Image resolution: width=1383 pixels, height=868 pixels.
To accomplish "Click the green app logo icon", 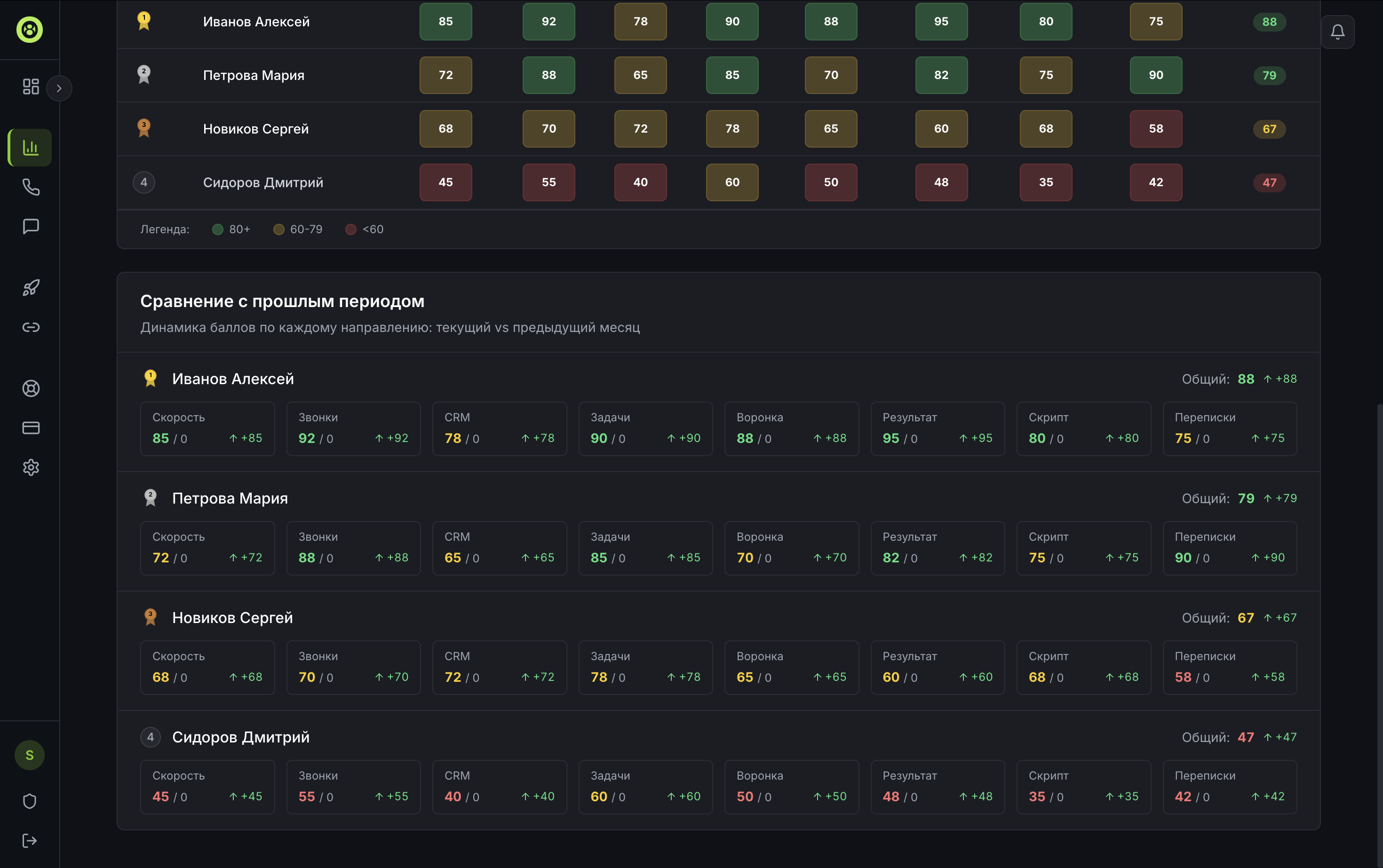I will (x=29, y=29).
